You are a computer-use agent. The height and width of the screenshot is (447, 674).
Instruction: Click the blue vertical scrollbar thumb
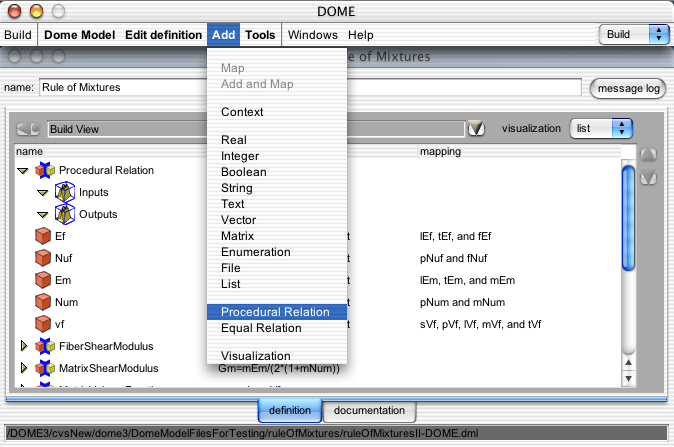[628, 218]
